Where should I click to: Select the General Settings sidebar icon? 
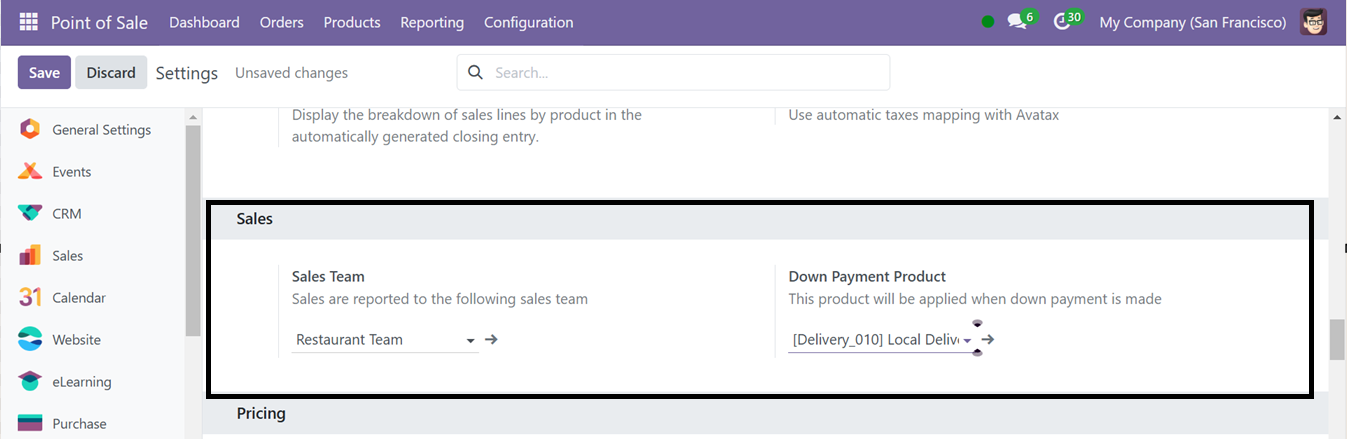pos(30,129)
